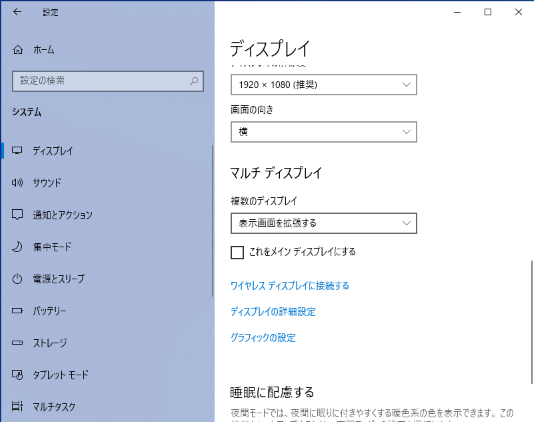Viewport: 534px width, 422px height.
Task: Open ディスプレイ sidebar menu label
Action: tap(53, 151)
